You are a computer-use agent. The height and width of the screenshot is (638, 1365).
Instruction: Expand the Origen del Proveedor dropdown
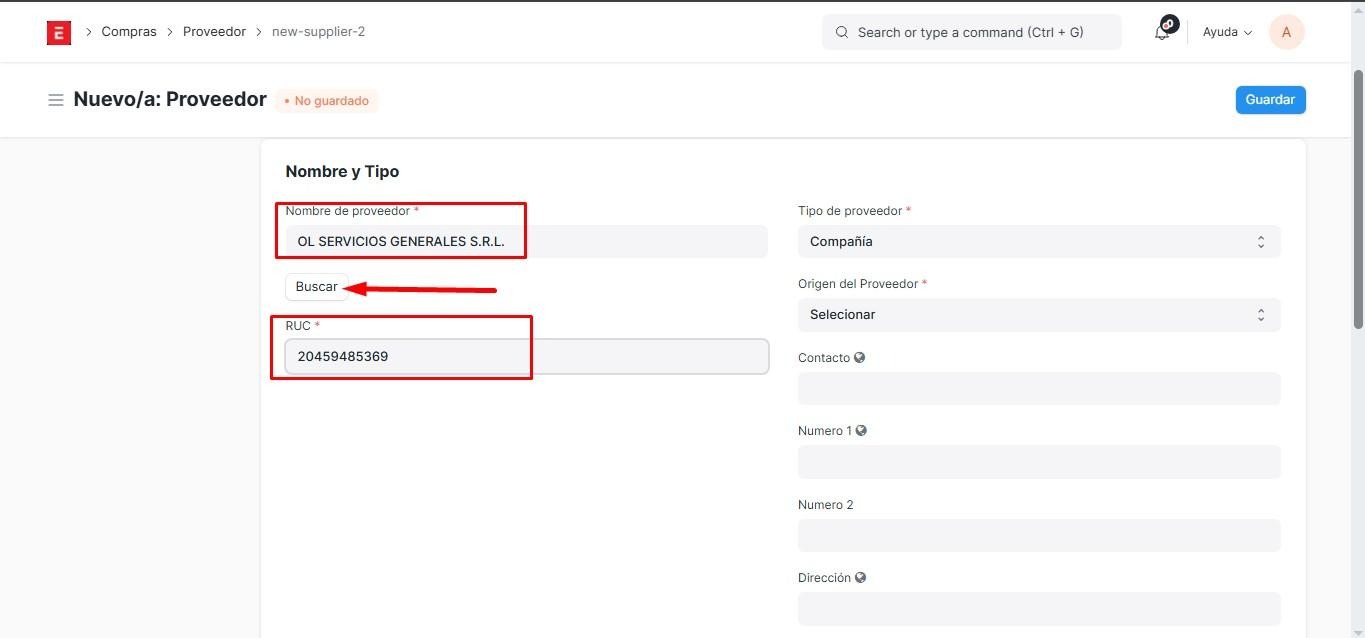click(x=1038, y=315)
